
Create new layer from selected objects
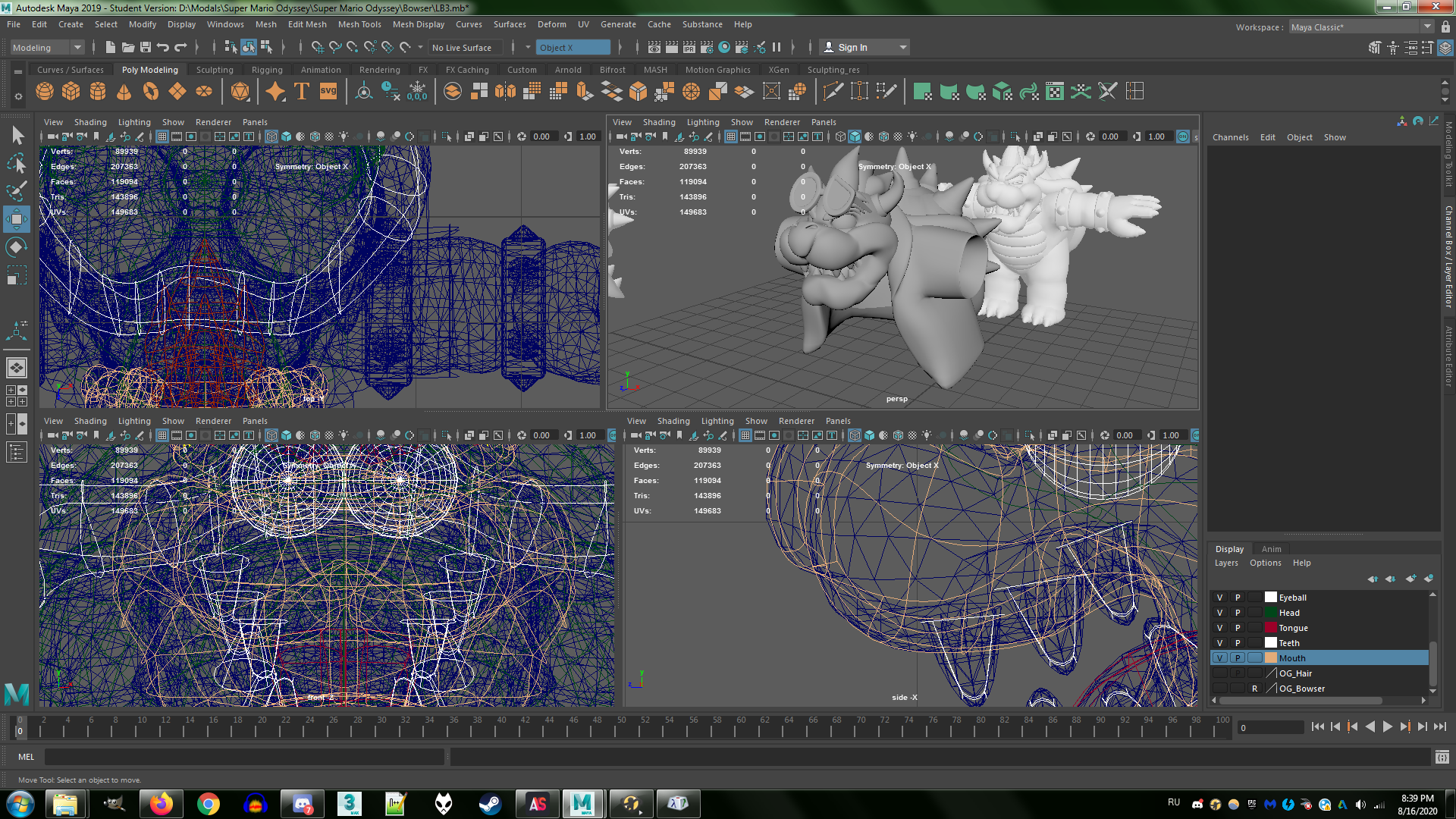(1429, 579)
